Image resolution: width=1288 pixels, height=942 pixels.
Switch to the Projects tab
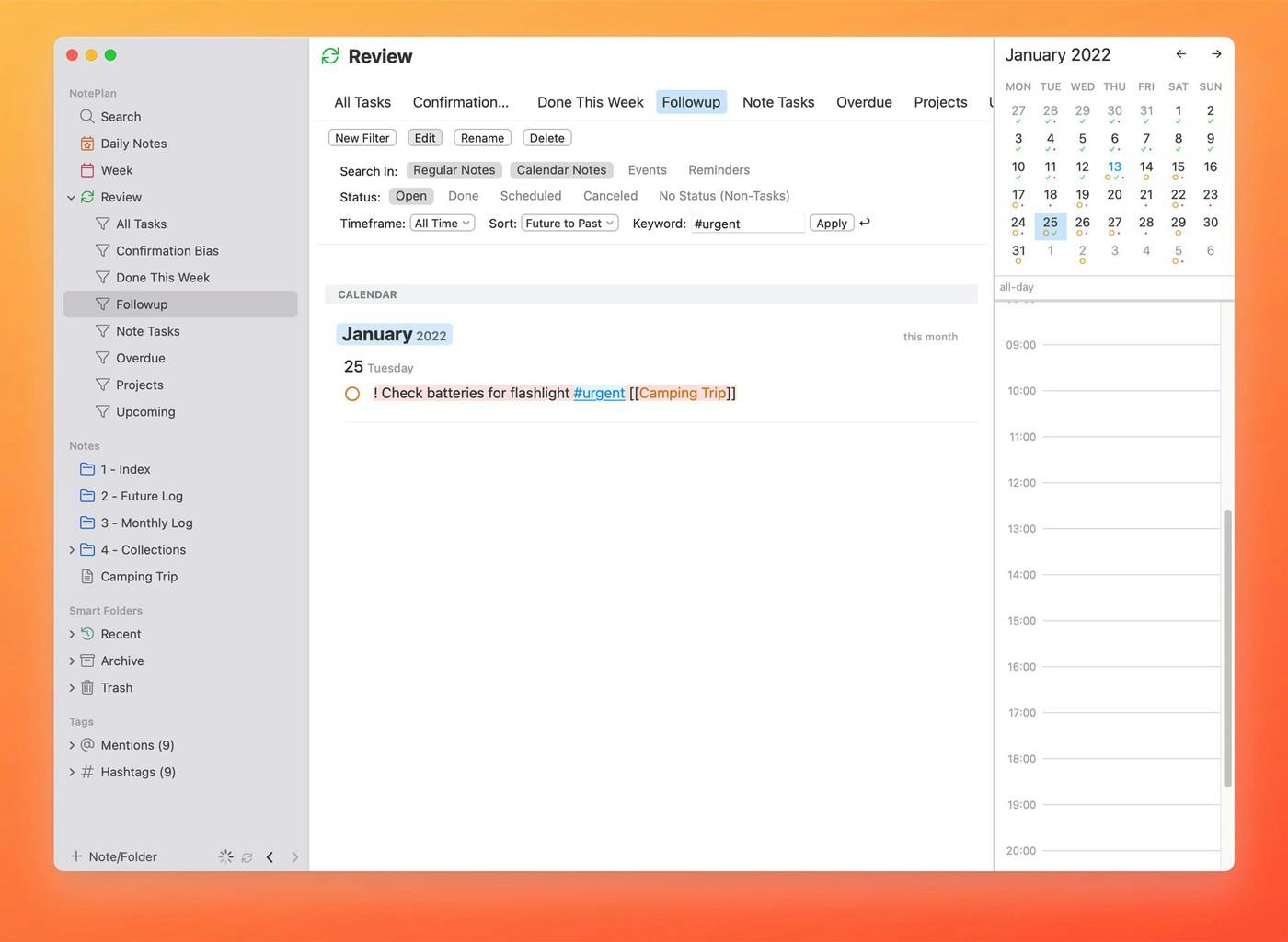pyautogui.click(x=940, y=102)
